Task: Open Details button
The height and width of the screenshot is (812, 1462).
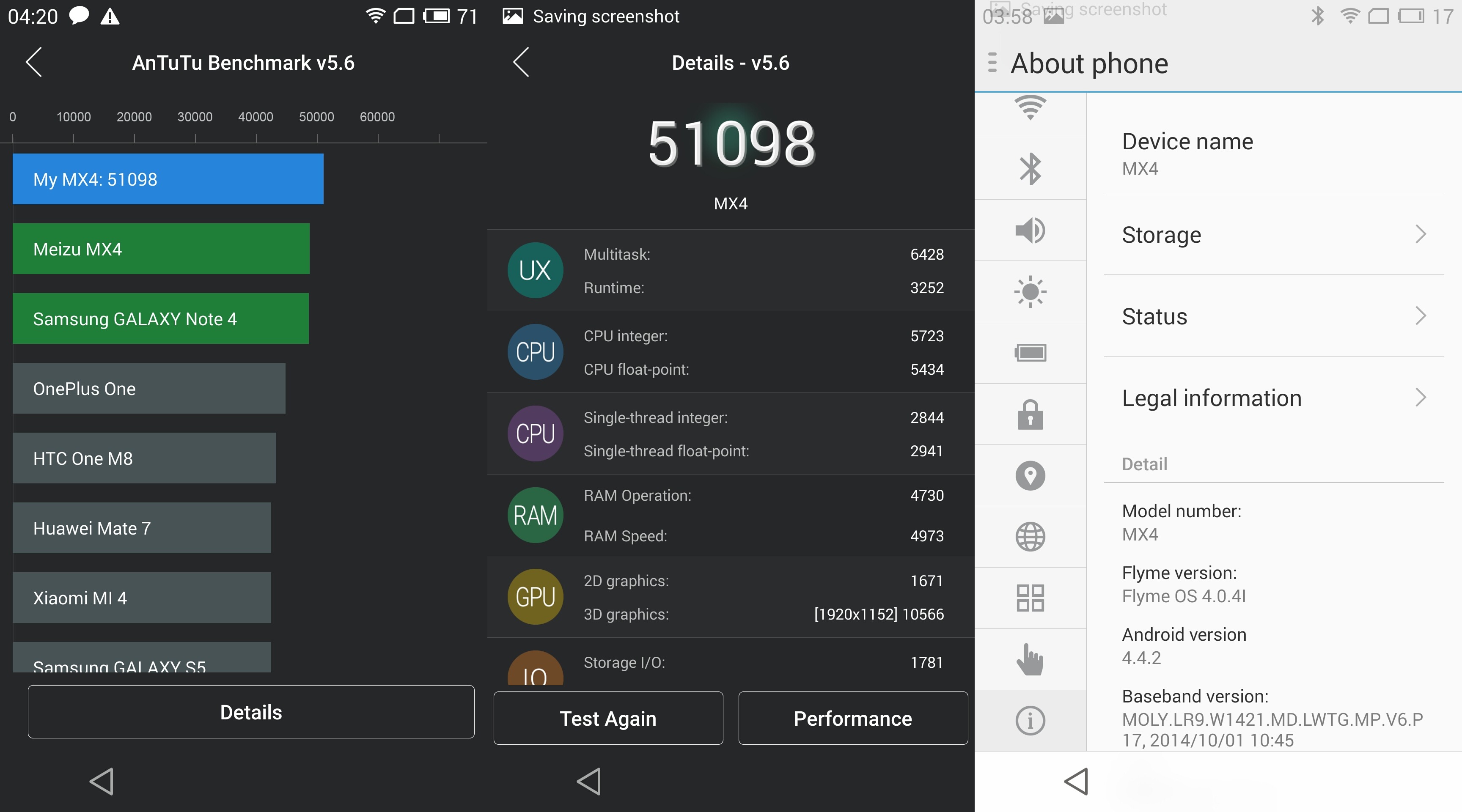Action: click(251, 712)
